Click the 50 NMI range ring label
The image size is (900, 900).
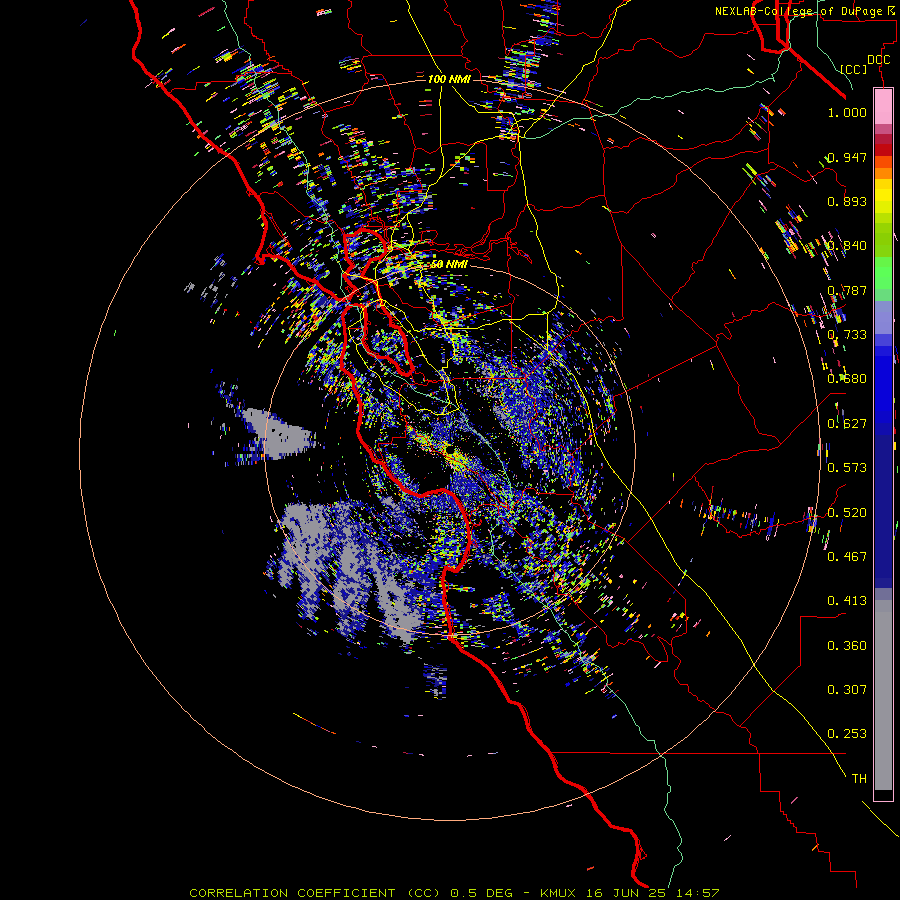click(x=449, y=265)
